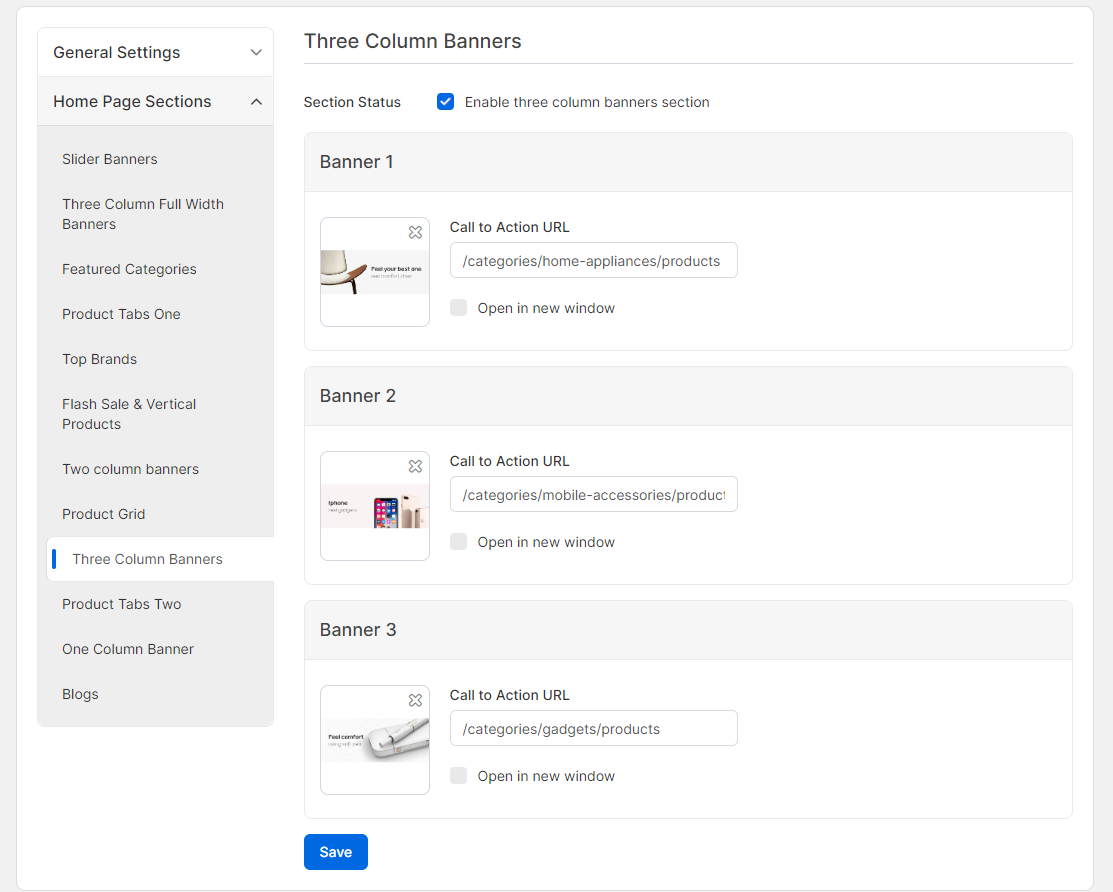Open Slider Banners settings
Image resolution: width=1113 pixels, height=892 pixels.
click(110, 159)
